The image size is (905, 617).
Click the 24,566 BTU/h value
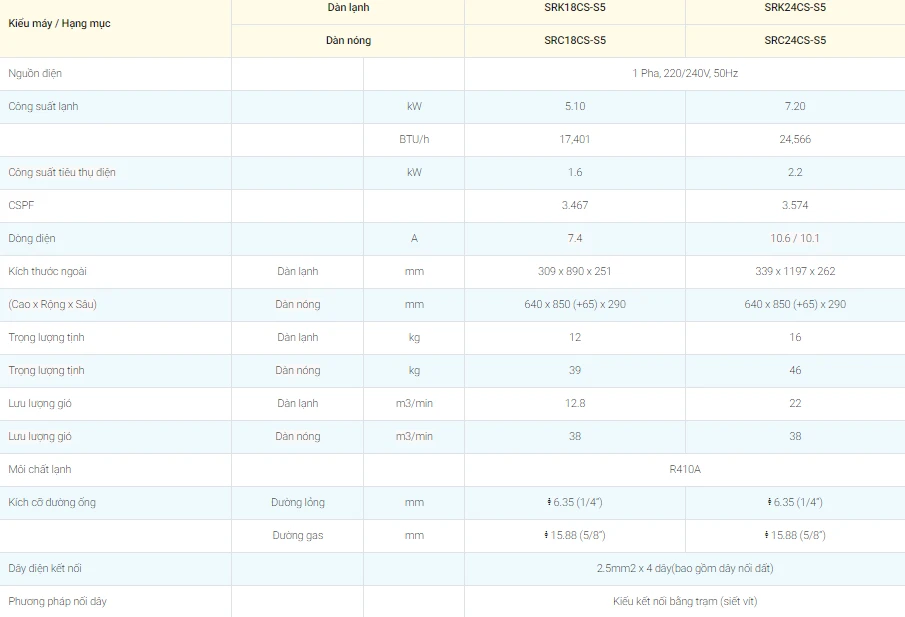coord(794,139)
